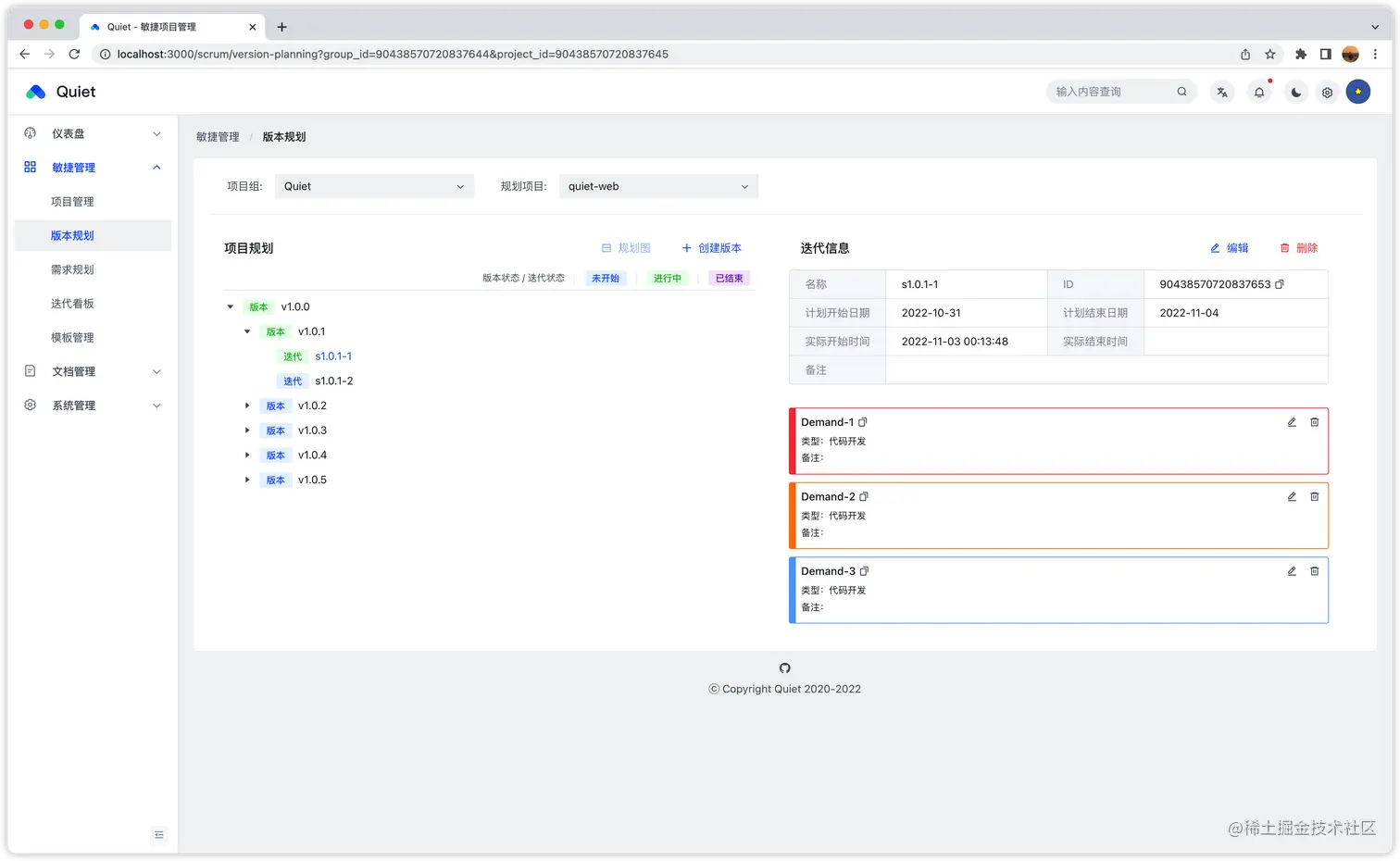Viewport: 1400px width, 861px height.
Task: Collapse the sidebar with bottom icon
Action: point(159,835)
